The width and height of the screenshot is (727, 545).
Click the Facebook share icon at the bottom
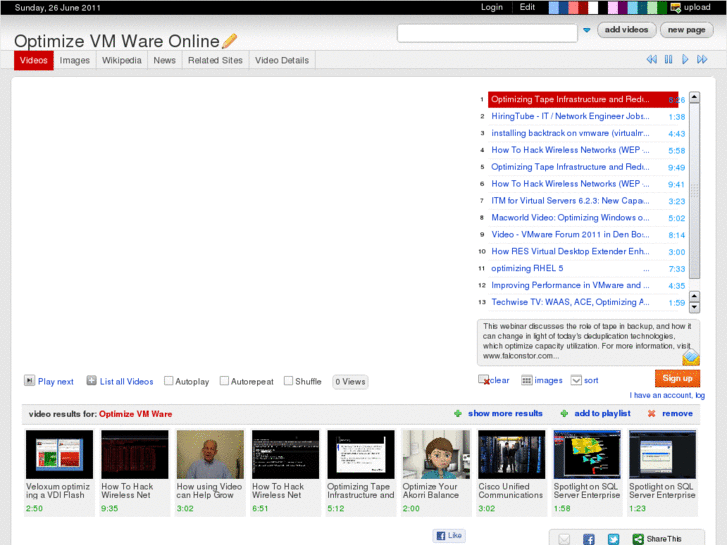point(588,539)
